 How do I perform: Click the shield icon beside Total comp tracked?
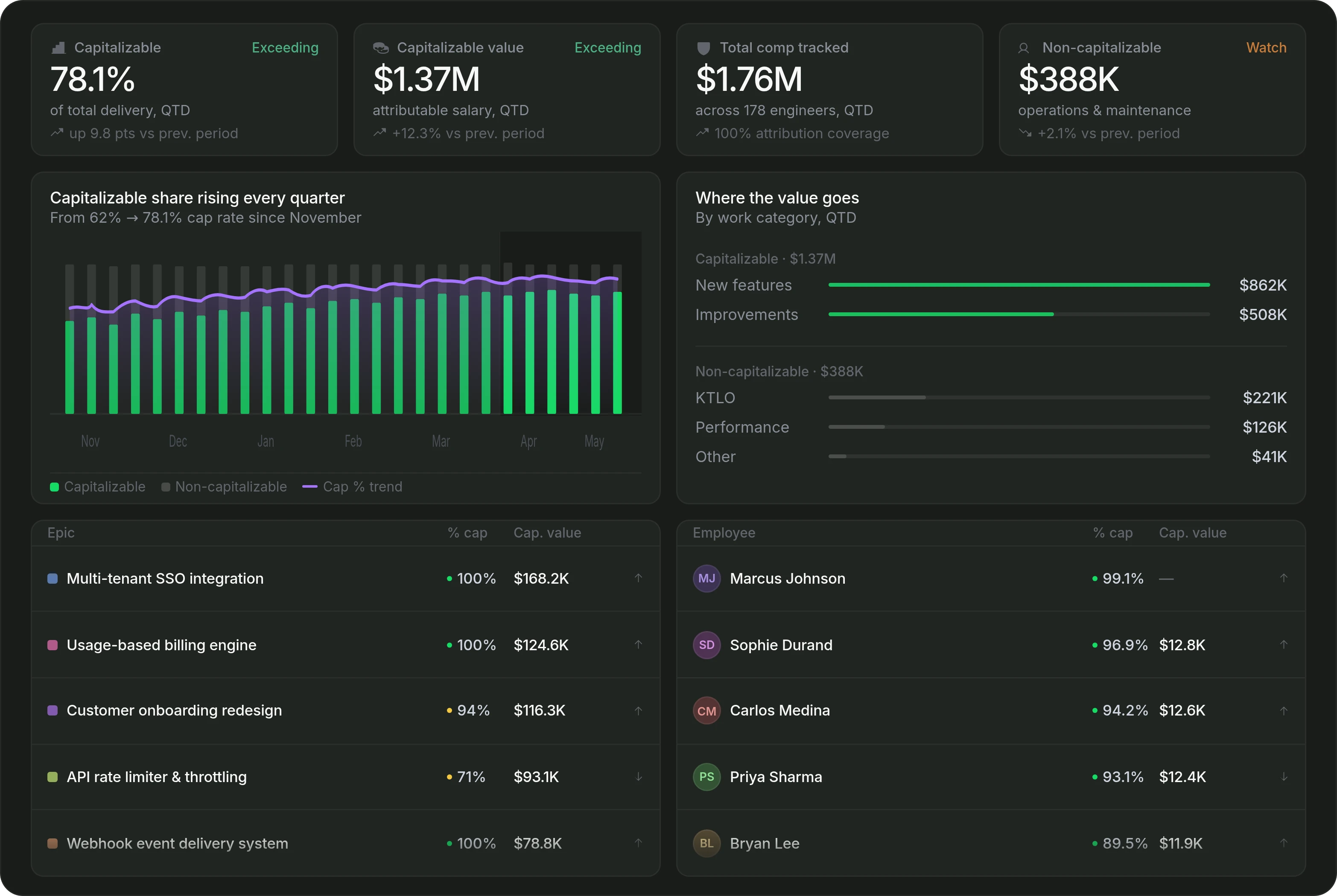click(704, 48)
